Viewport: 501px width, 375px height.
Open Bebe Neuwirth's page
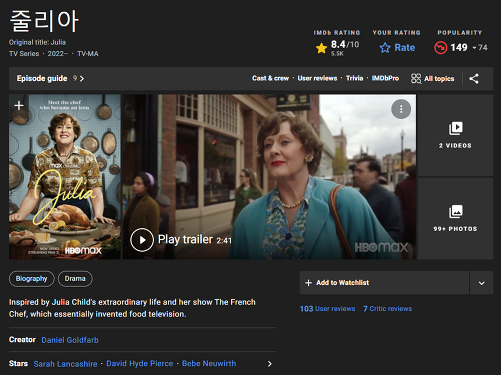pyautogui.click(x=209, y=363)
